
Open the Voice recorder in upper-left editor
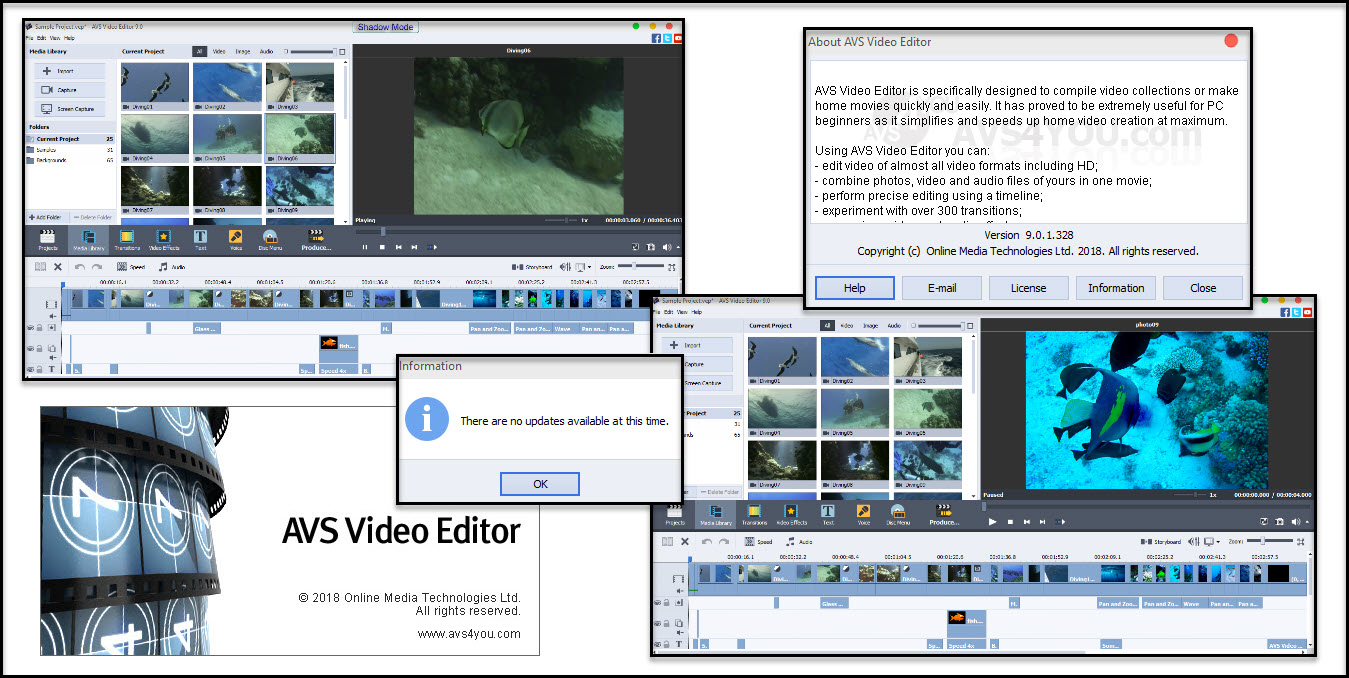tap(236, 239)
